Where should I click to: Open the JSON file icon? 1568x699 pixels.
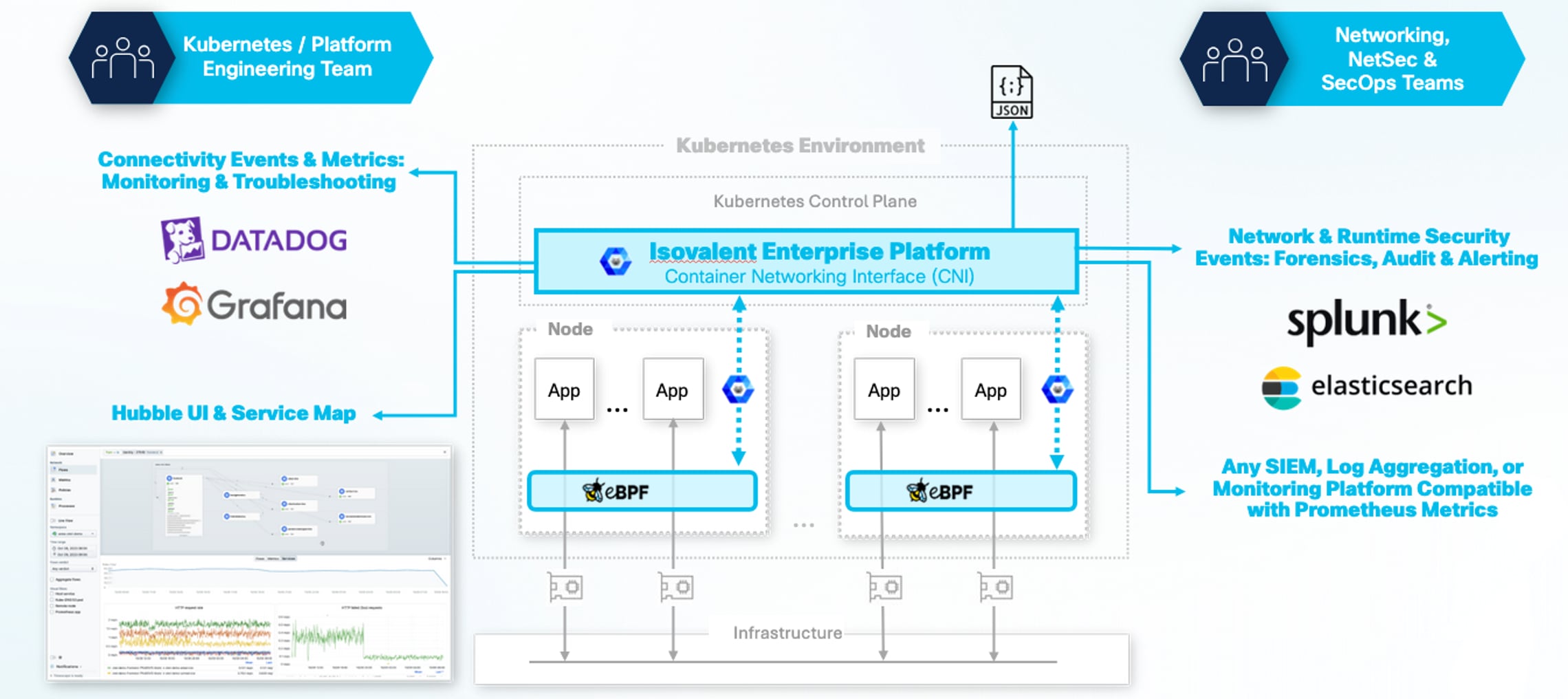click(x=1012, y=92)
